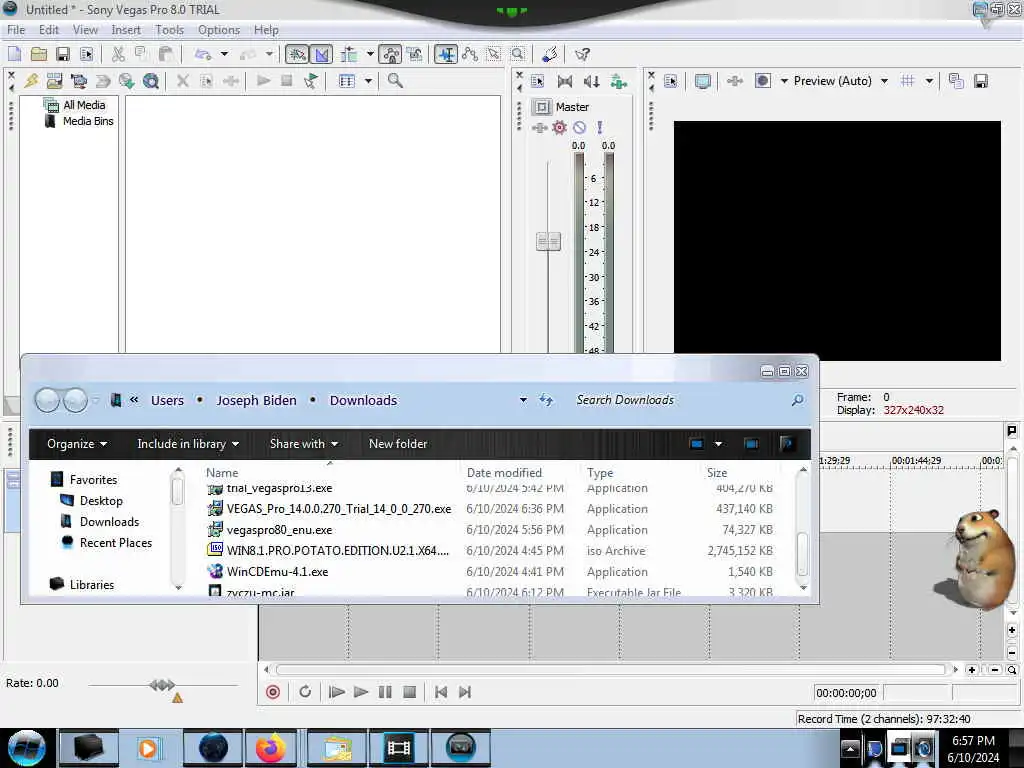Click Master FX icon under Master
Viewport: 1024px width, 768px height.
click(x=539, y=127)
